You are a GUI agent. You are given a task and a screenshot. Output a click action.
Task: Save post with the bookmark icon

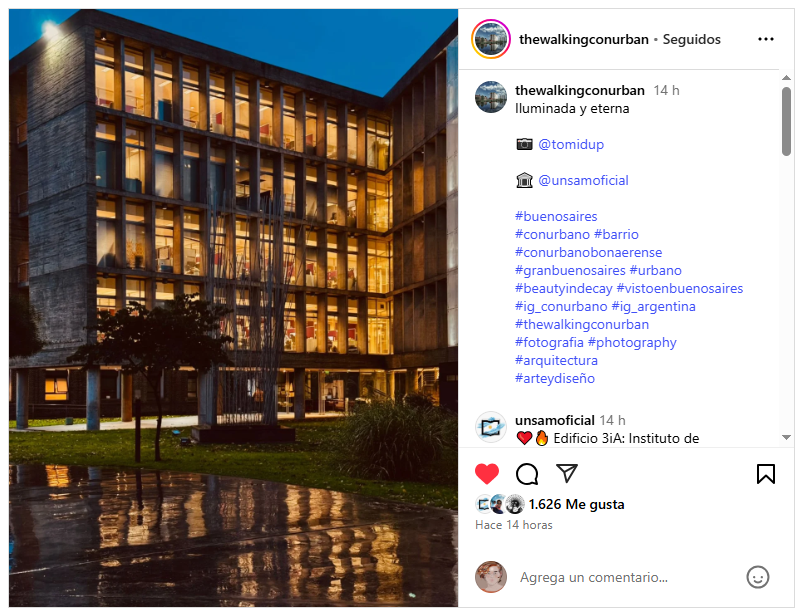pos(766,474)
